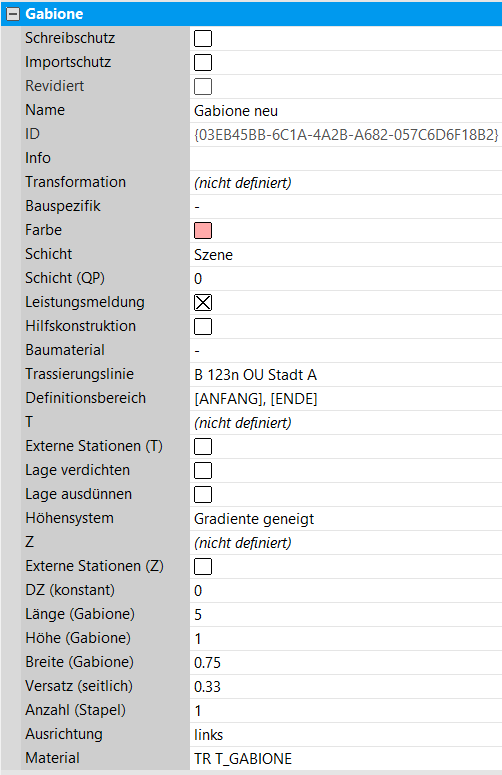Click the Material value TR T_GABIONE
Viewport: 502px width, 775px height.
point(346,758)
